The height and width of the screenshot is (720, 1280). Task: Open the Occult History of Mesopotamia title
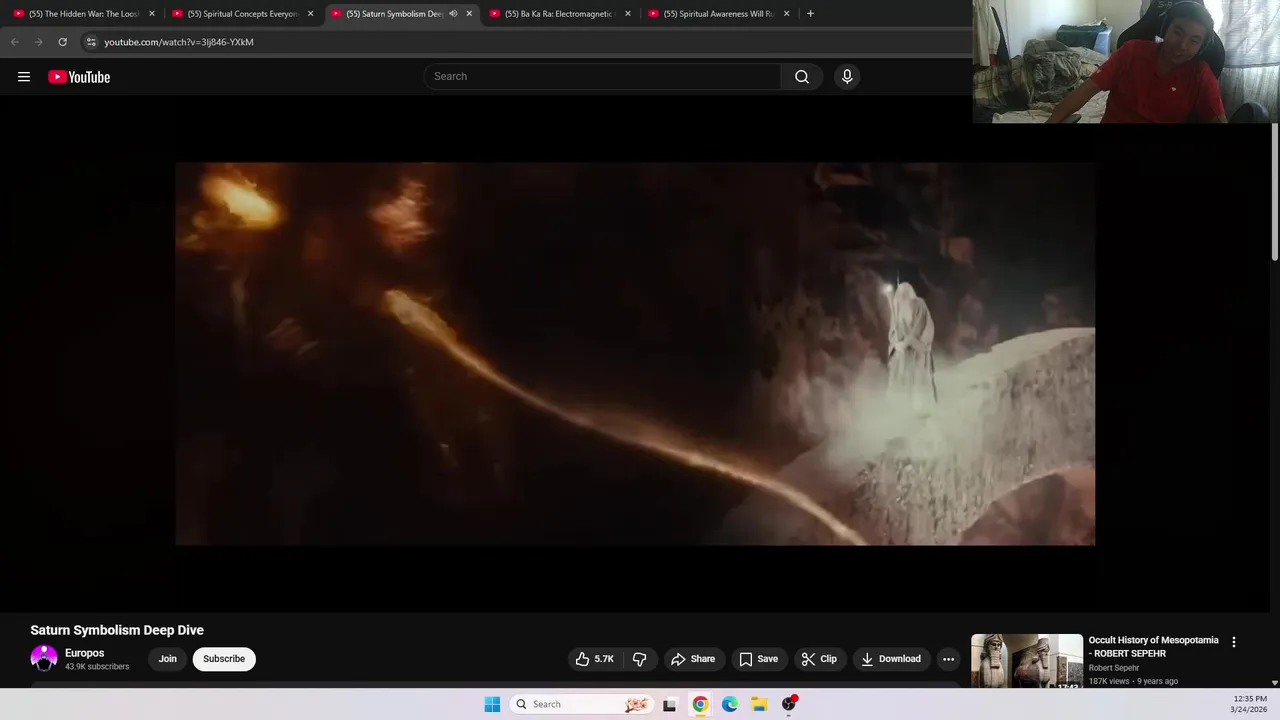(1153, 646)
